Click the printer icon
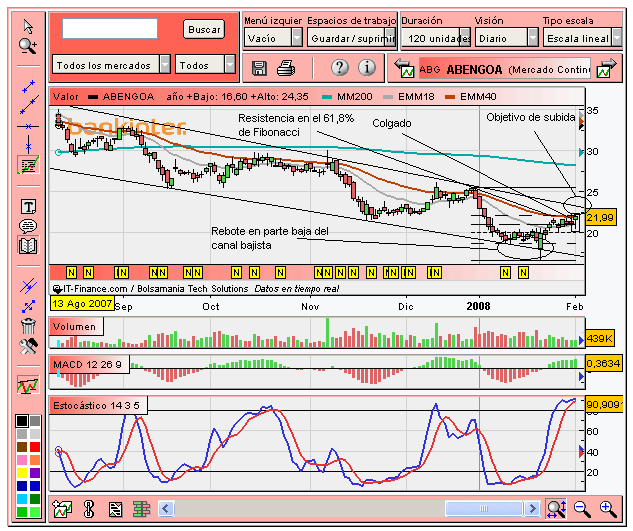Screen dimensions: 633x531 click(286, 68)
